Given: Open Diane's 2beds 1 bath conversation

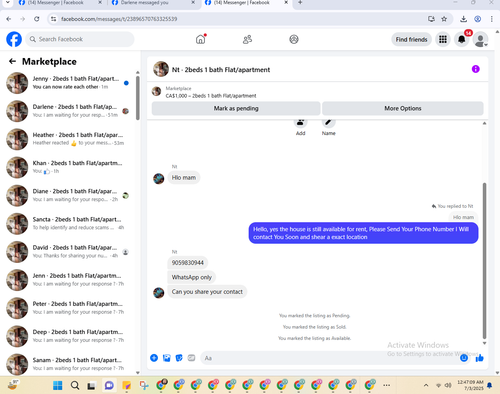Looking at the screenshot, I should pos(68,195).
